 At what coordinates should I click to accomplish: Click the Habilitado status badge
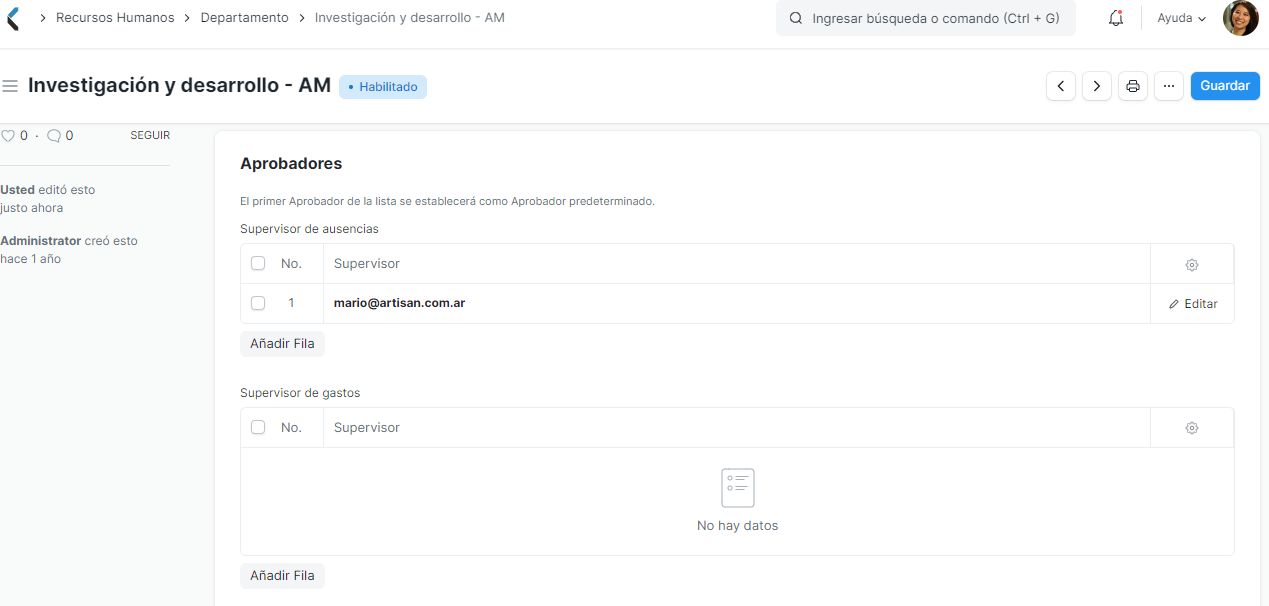tap(383, 87)
